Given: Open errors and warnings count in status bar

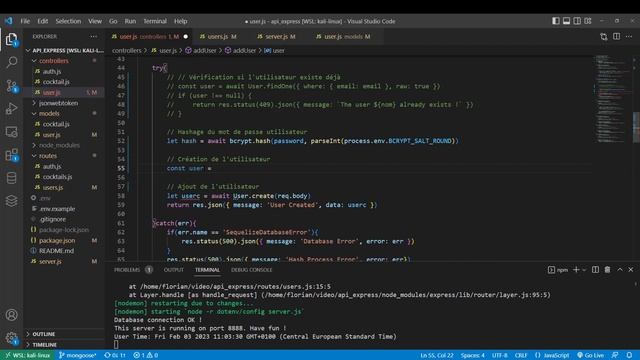Looking at the screenshot, I should click(146, 355).
